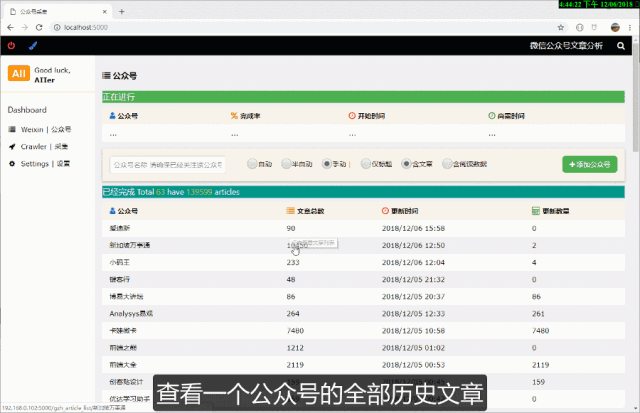Open the 新加坡万事通 account row

pyautogui.click(x=363, y=245)
